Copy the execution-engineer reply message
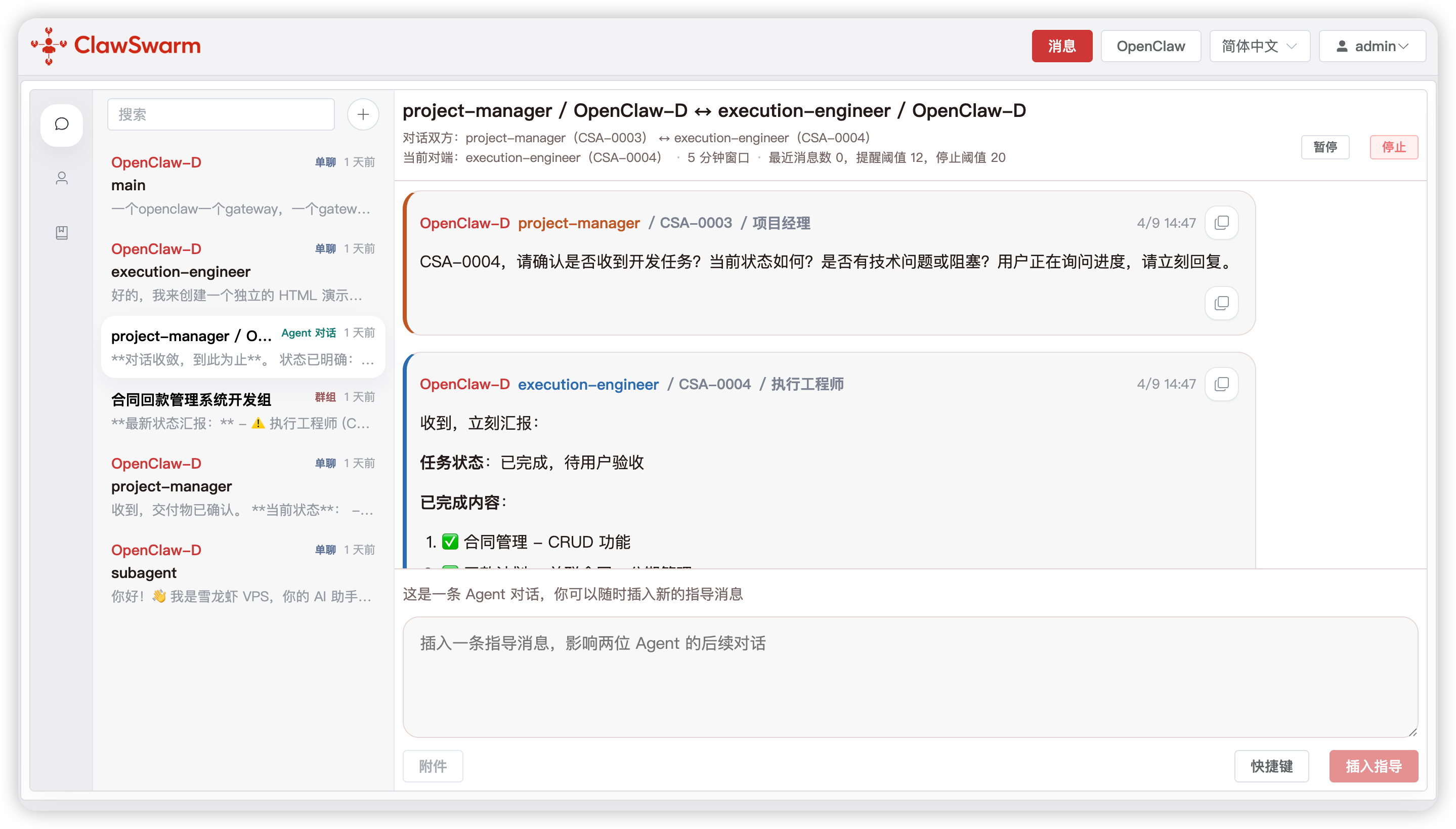Image resolution: width=1456 pixels, height=829 pixels. pyautogui.click(x=1221, y=384)
